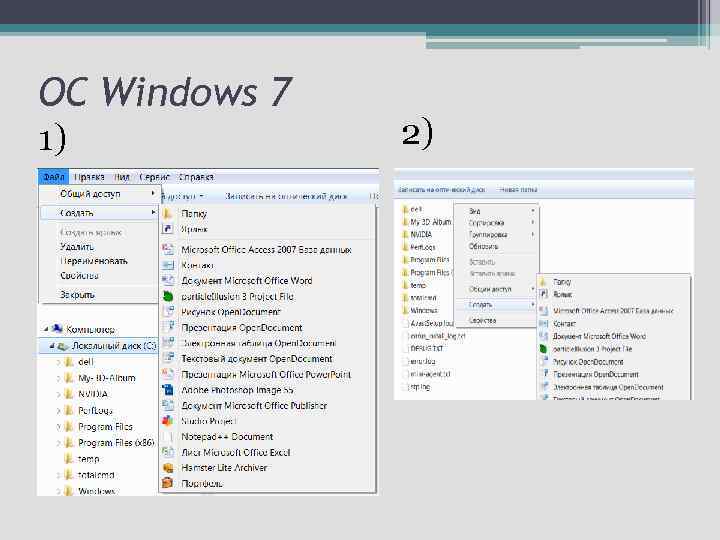Viewport: 720px width, 540px height.
Task: Click folder icon next to Папку in left submenu
Action: tap(168, 214)
